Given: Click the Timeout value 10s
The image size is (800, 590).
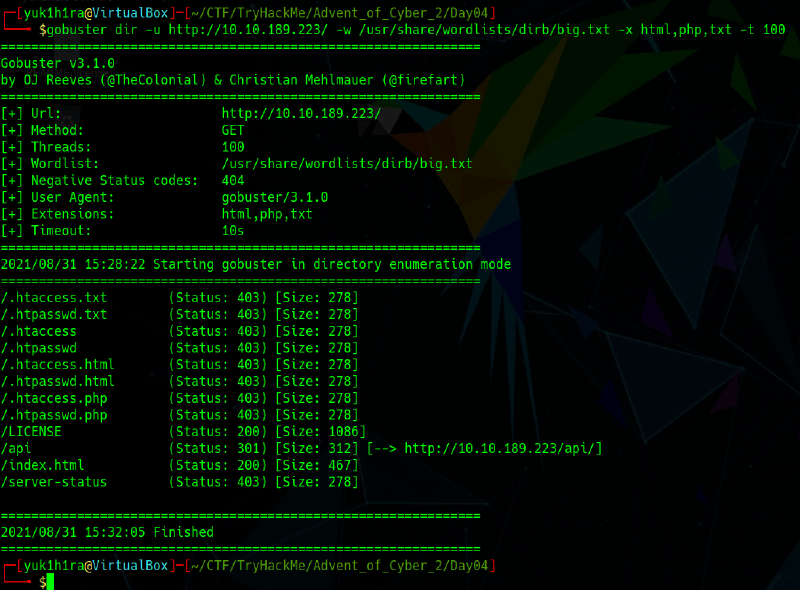Looking at the screenshot, I should [233, 230].
